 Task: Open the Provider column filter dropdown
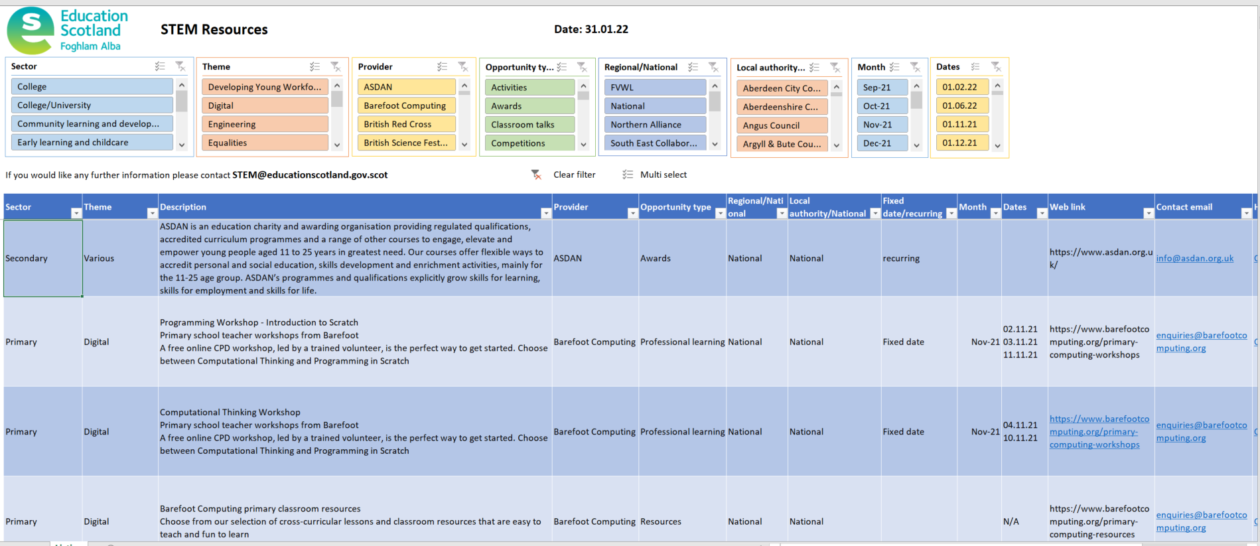point(633,213)
